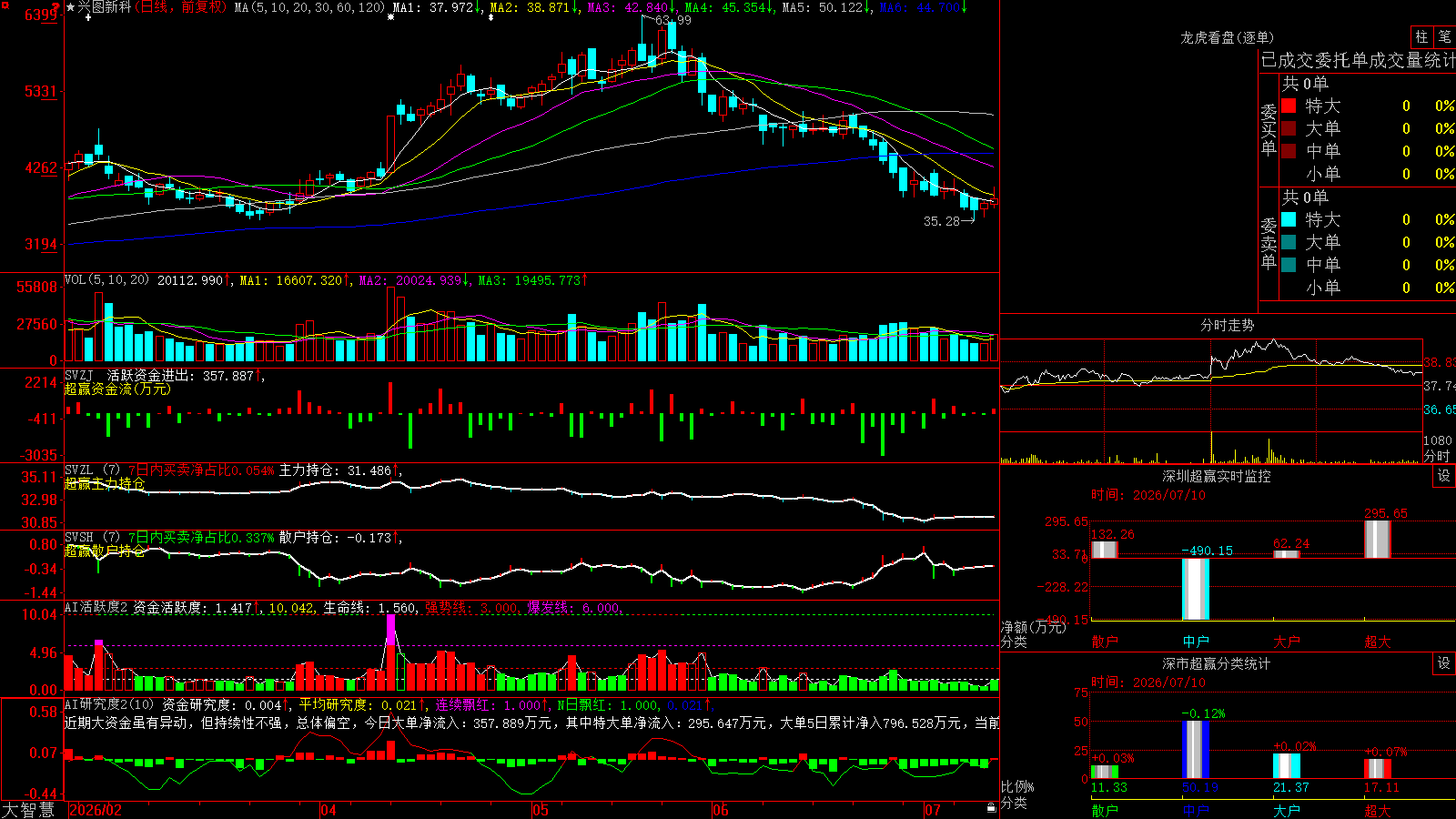This screenshot has width=1456, height=819.
Task: Switch 龙虎看盘 to 笔 view
Action: tap(1444, 37)
